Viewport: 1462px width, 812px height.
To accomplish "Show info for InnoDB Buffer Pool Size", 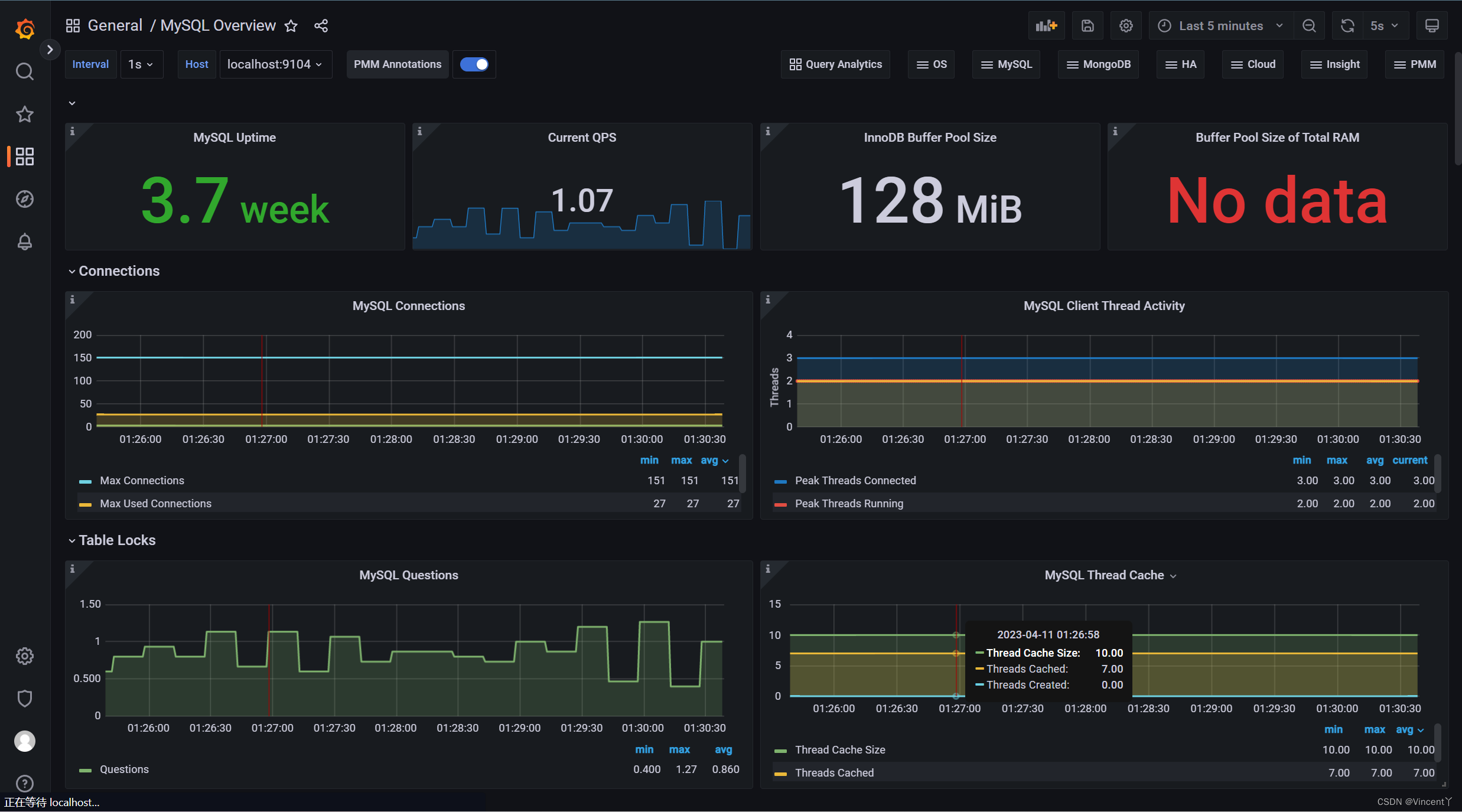I will click(x=768, y=131).
